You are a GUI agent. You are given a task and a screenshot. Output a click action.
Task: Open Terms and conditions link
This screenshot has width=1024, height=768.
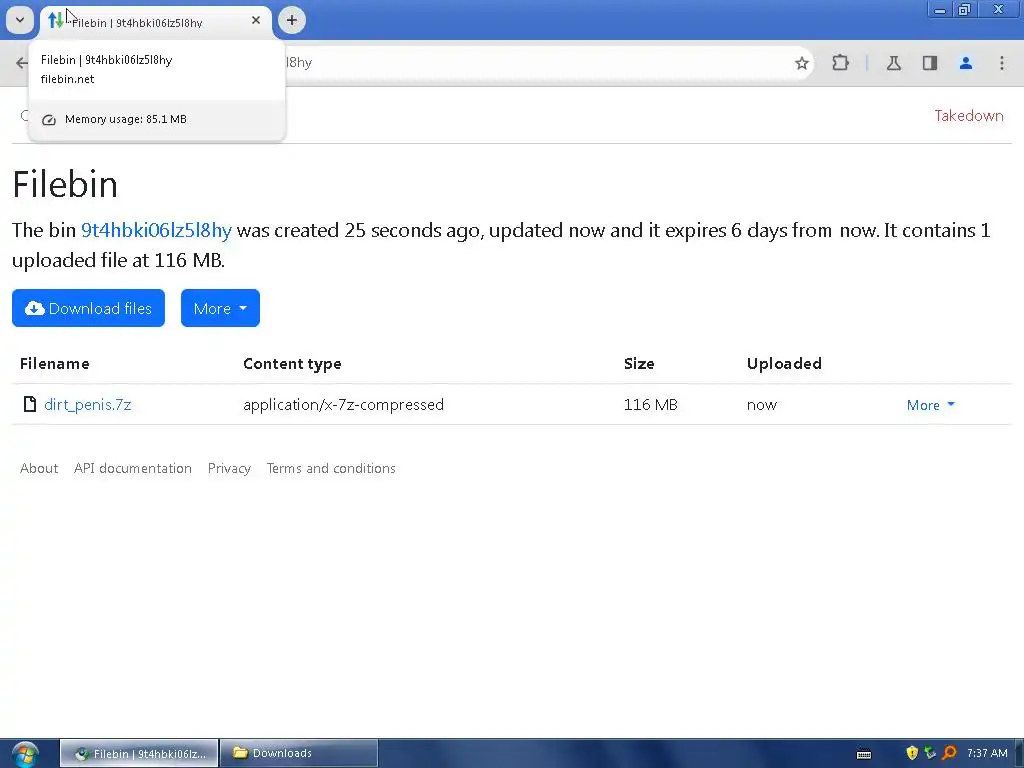[331, 468]
